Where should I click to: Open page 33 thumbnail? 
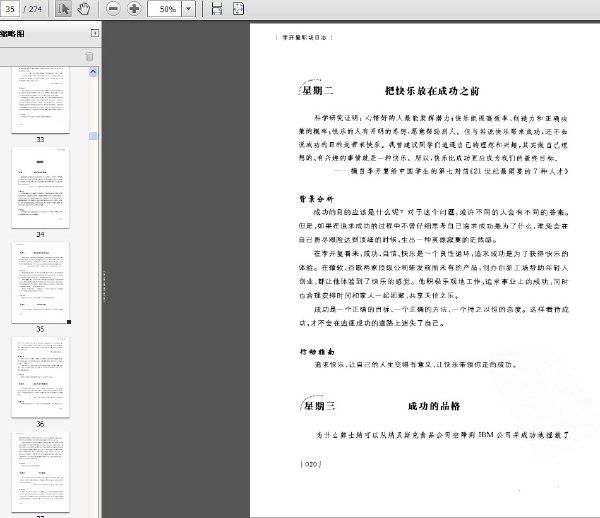tap(41, 100)
